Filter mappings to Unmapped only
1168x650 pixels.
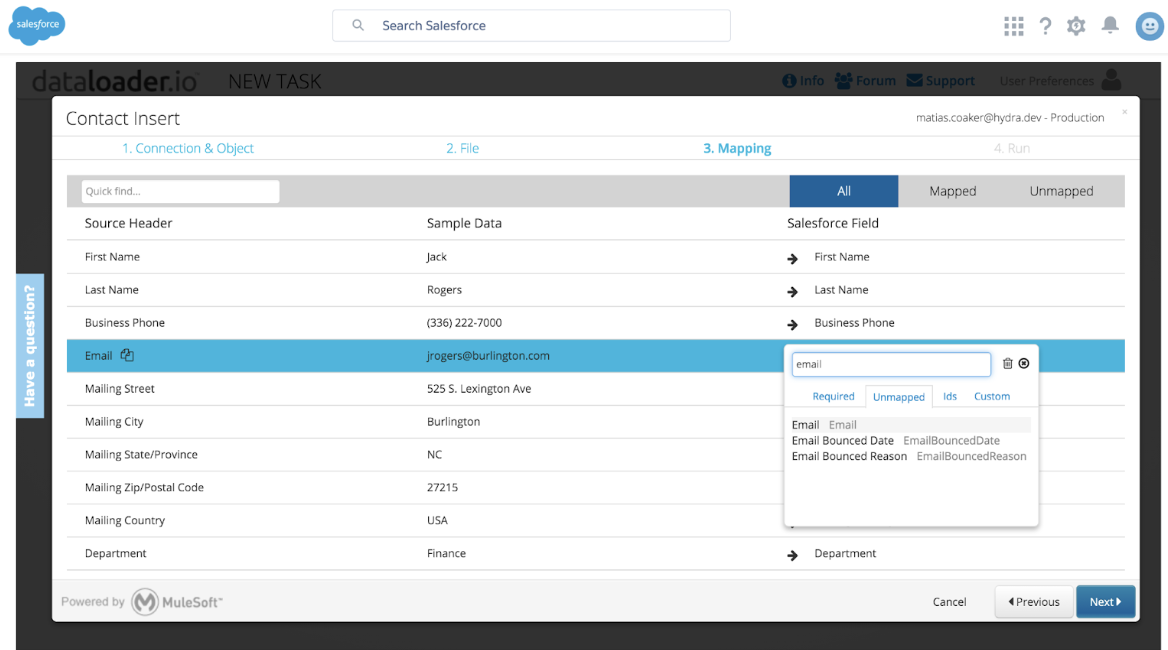(x=1061, y=191)
